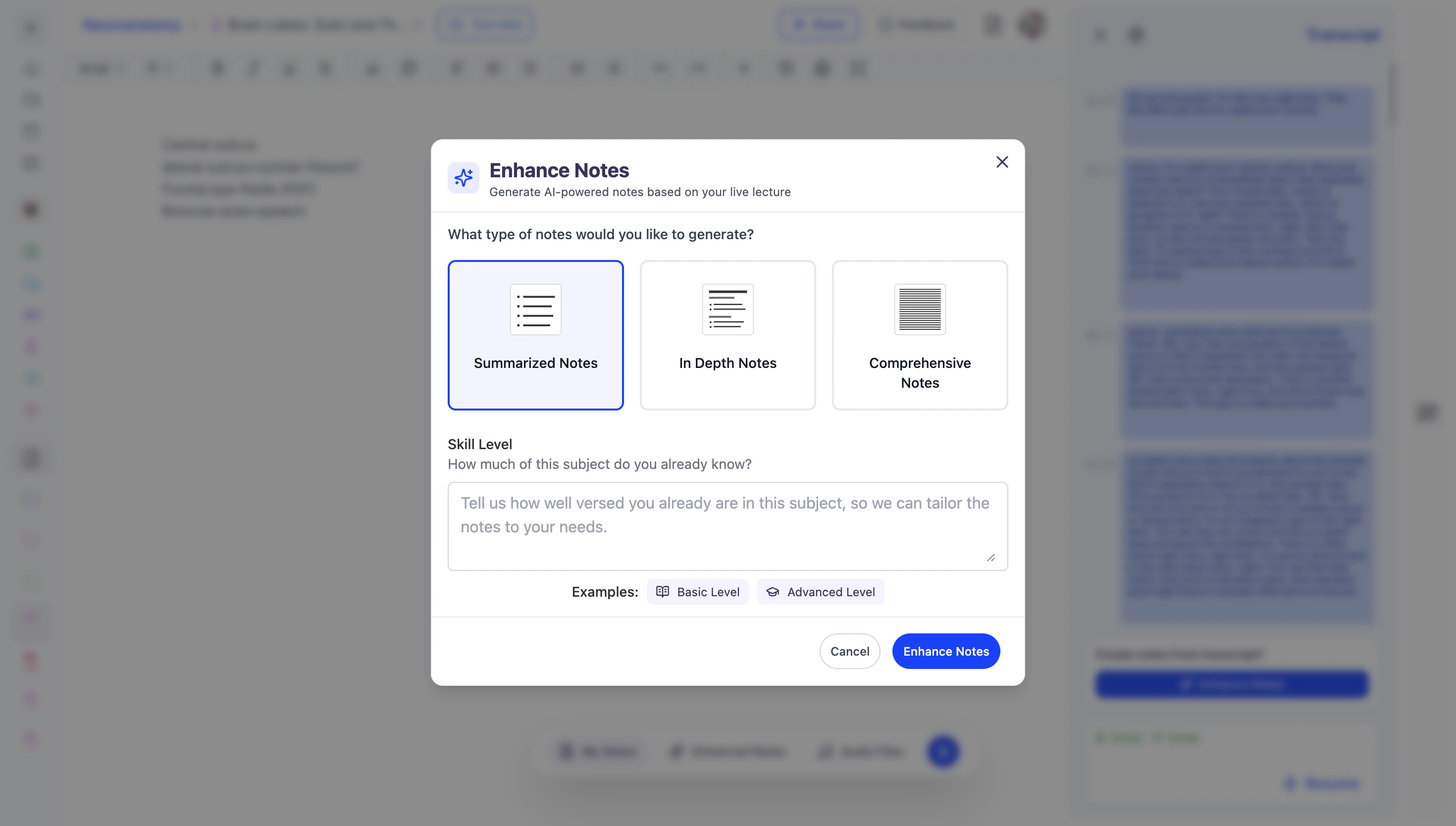Pick the Comprehensive Notes option
The image size is (1456, 826).
920,372
